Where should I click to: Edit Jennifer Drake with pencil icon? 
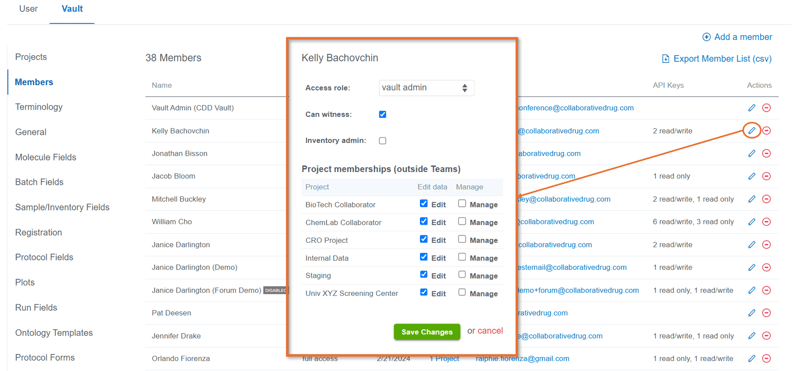pyautogui.click(x=751, y=336)
